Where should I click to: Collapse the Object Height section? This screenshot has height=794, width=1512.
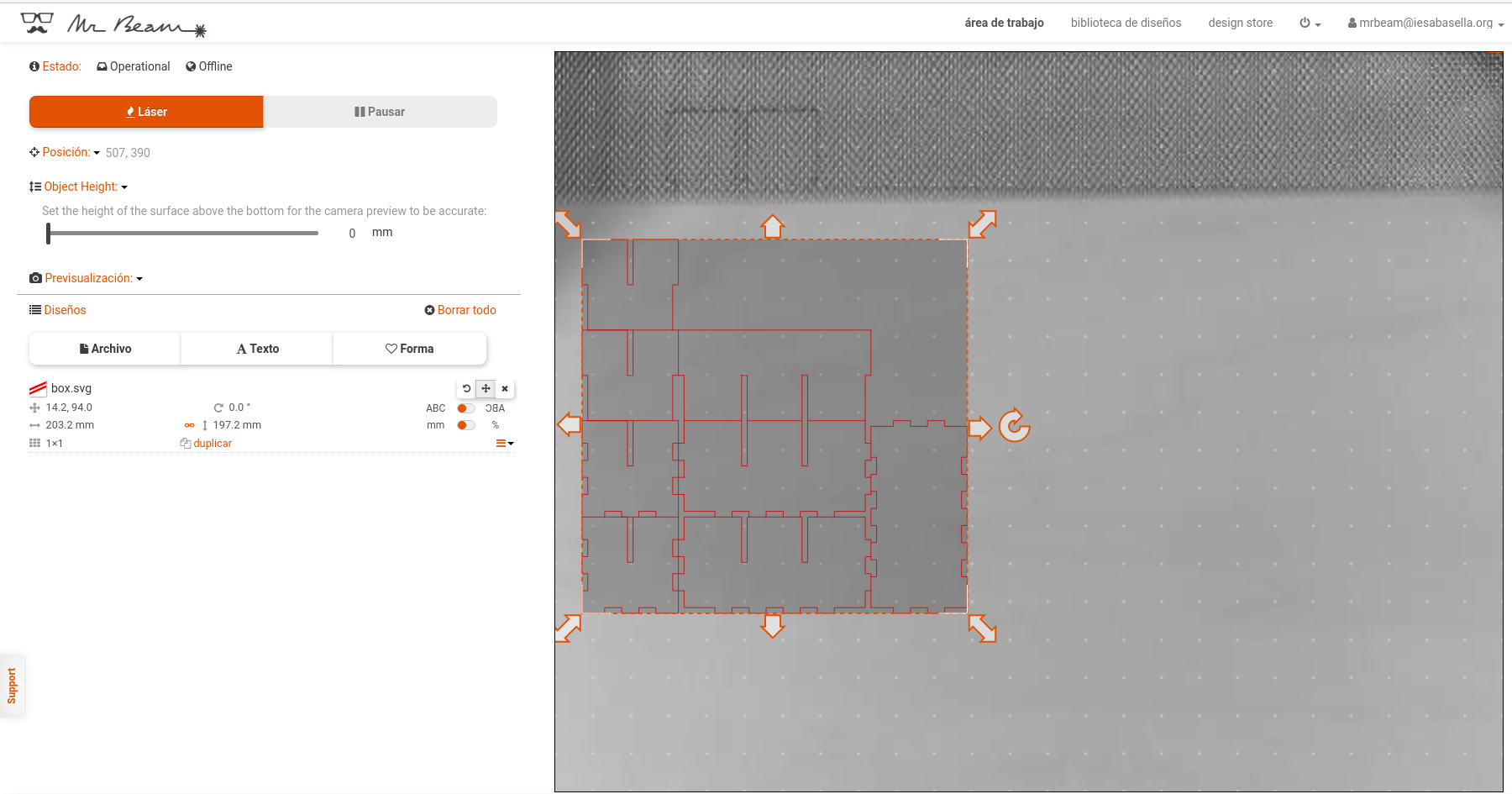[79, 187]
